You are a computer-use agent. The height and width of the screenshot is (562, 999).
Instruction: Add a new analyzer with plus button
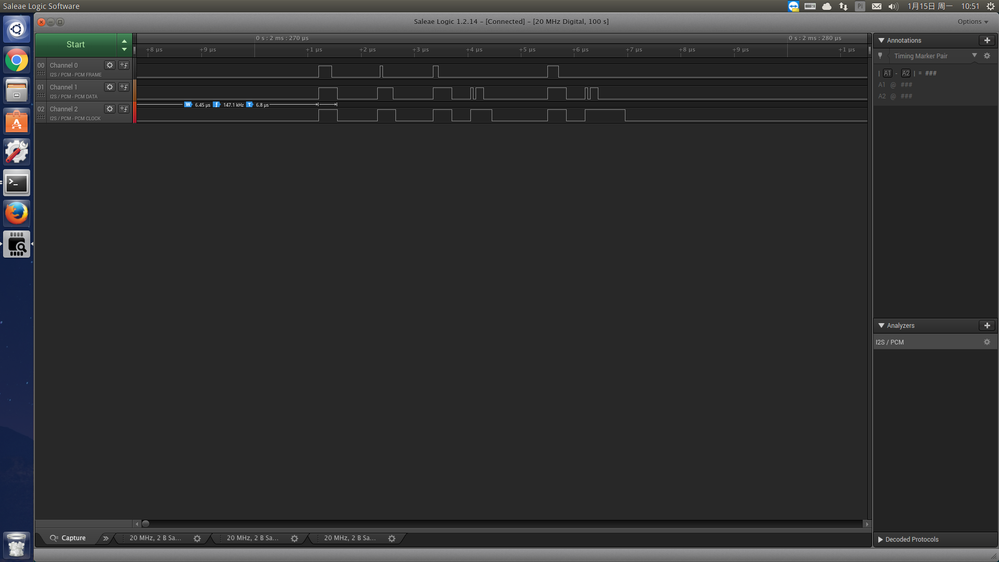pyautogui.click(x=987, y=326)
